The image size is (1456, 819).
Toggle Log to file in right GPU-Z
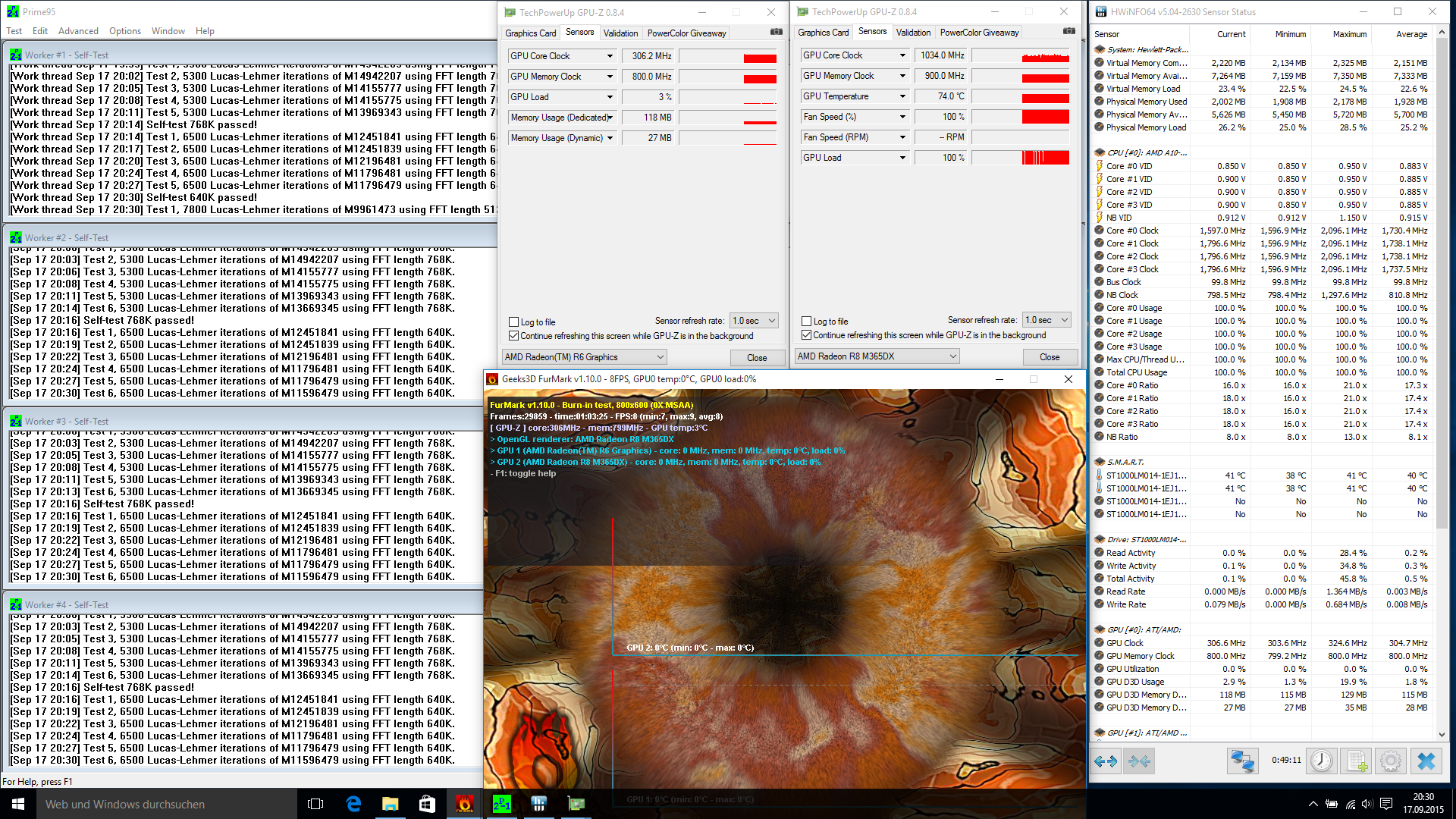tap(806, 322)
